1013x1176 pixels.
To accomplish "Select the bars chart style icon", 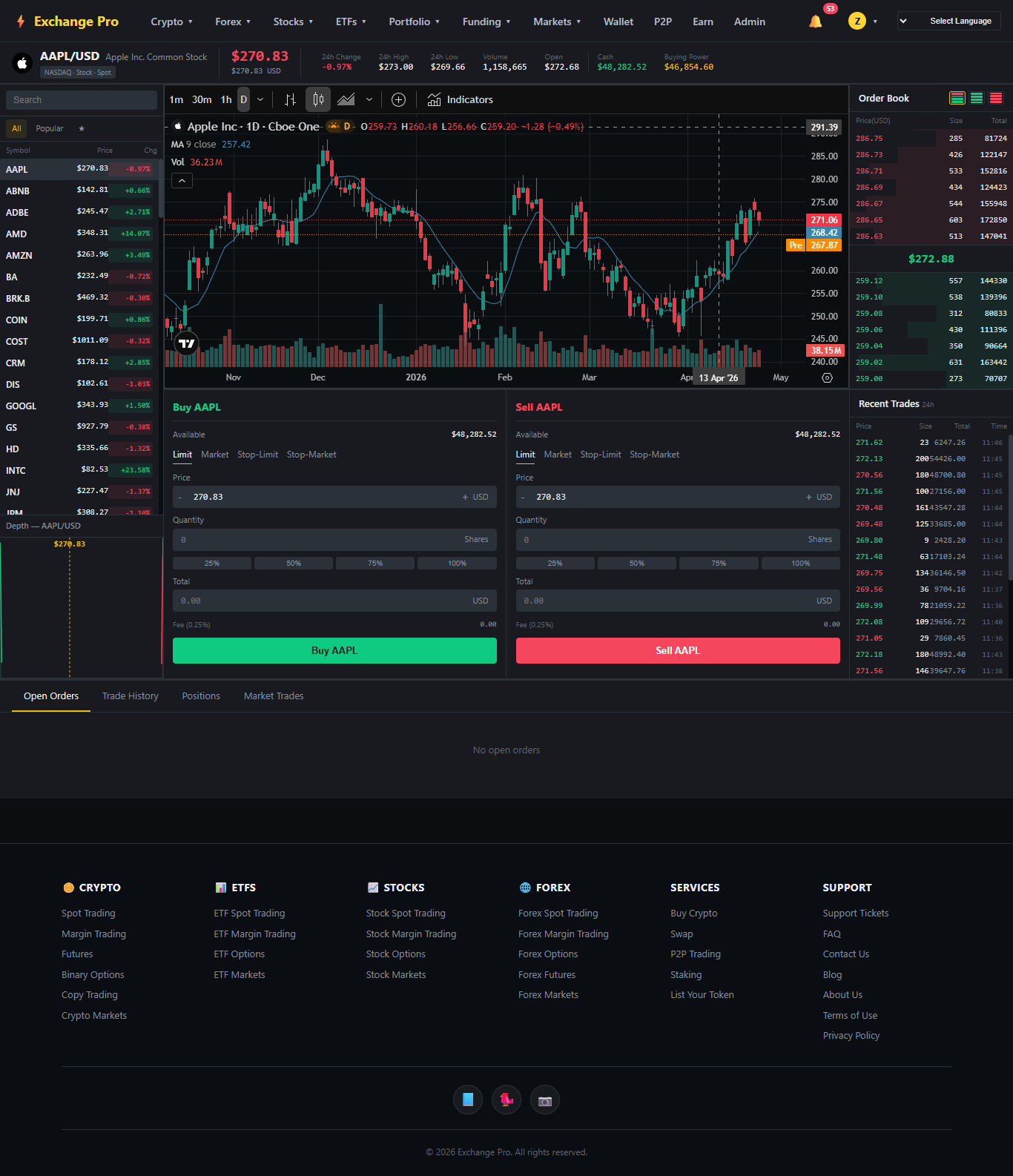I will (x=290, y=99).
